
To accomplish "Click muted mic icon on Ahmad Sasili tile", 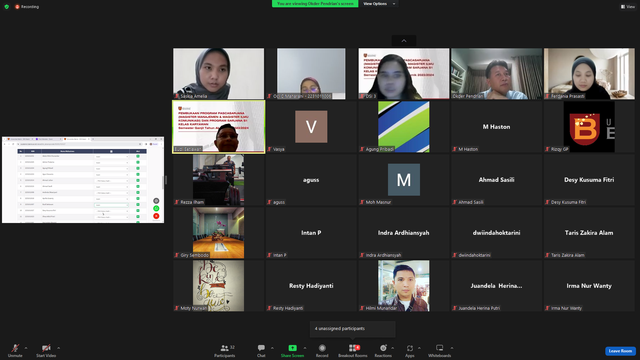I will point(455,202).
